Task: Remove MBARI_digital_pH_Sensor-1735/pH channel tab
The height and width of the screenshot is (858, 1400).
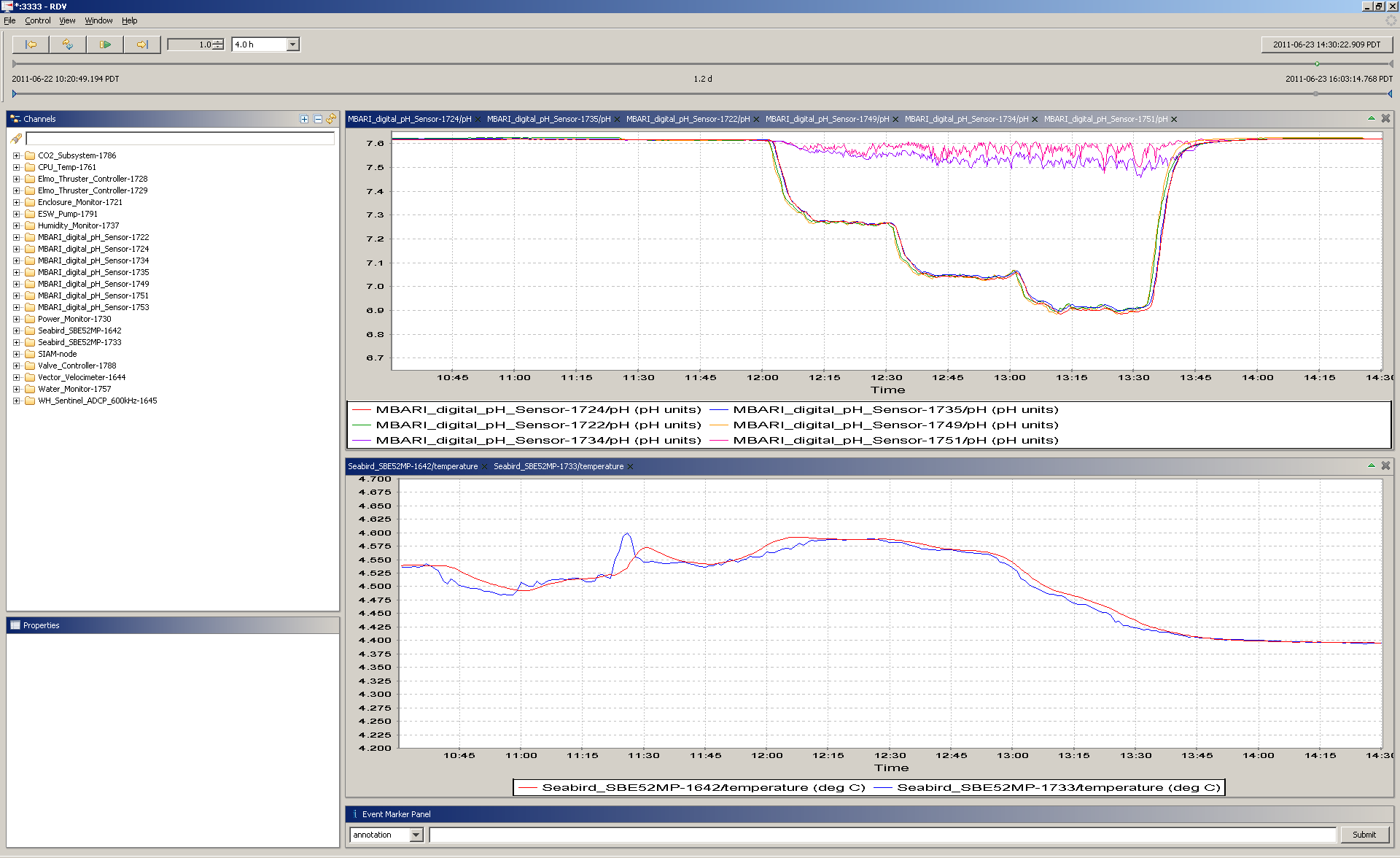Action: [x=618, y=120]
